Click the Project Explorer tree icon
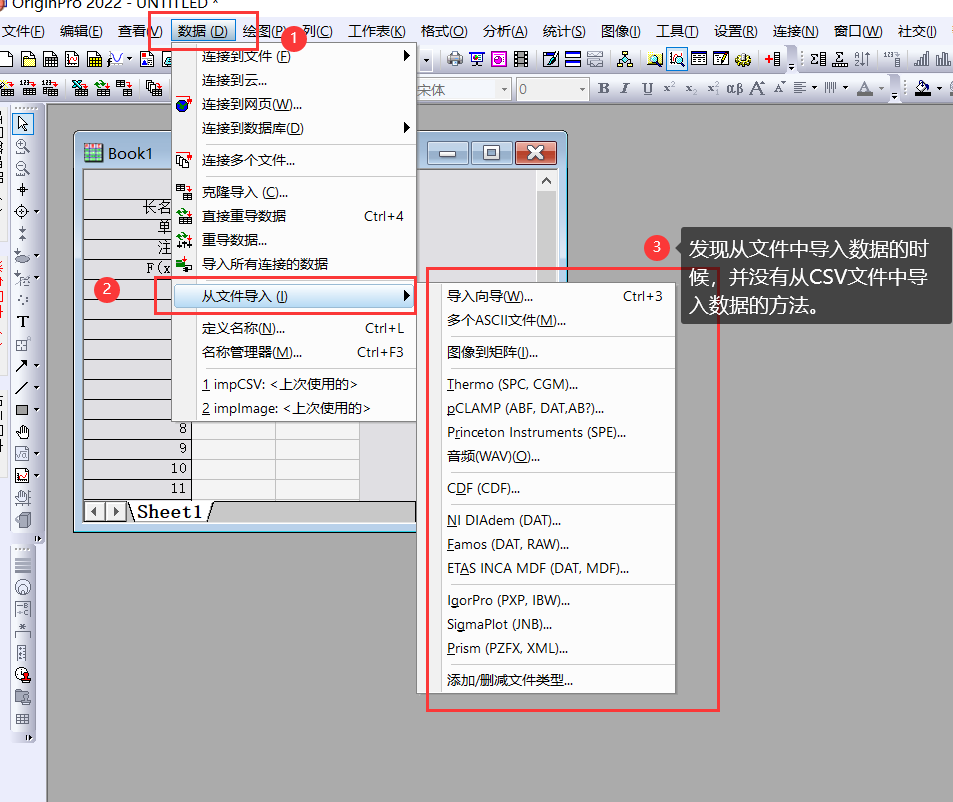 pos(624,59)
